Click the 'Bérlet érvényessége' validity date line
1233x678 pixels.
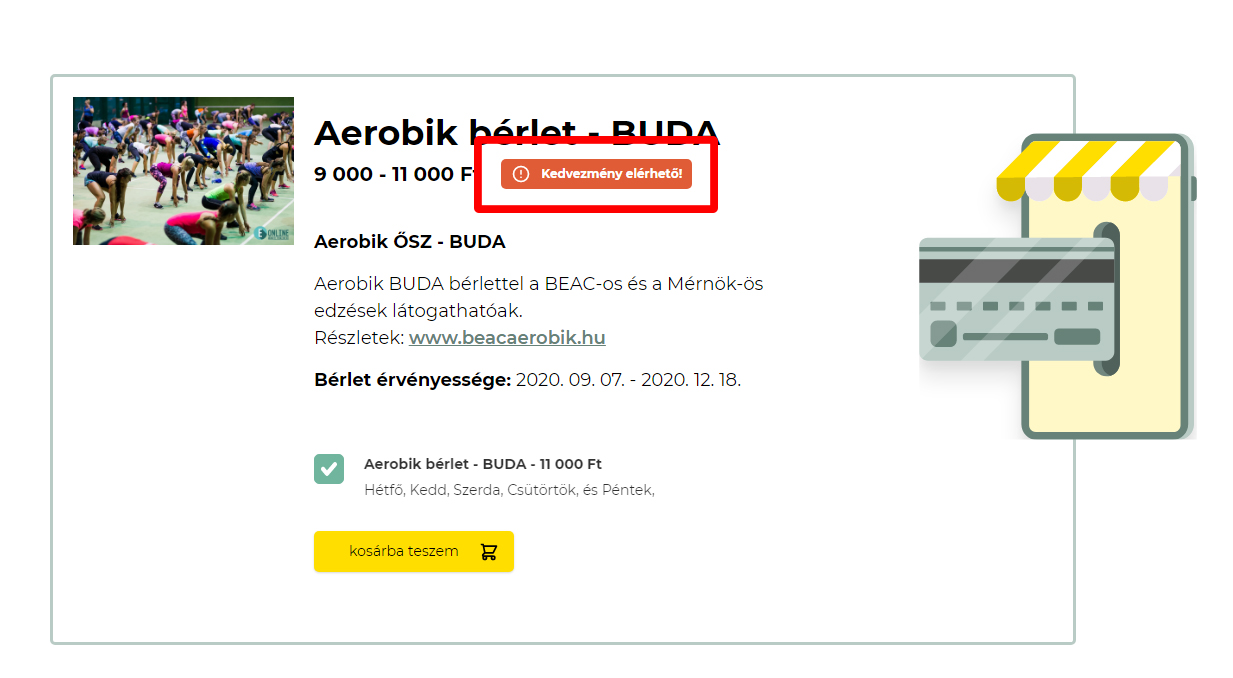[x=528, y=380]
